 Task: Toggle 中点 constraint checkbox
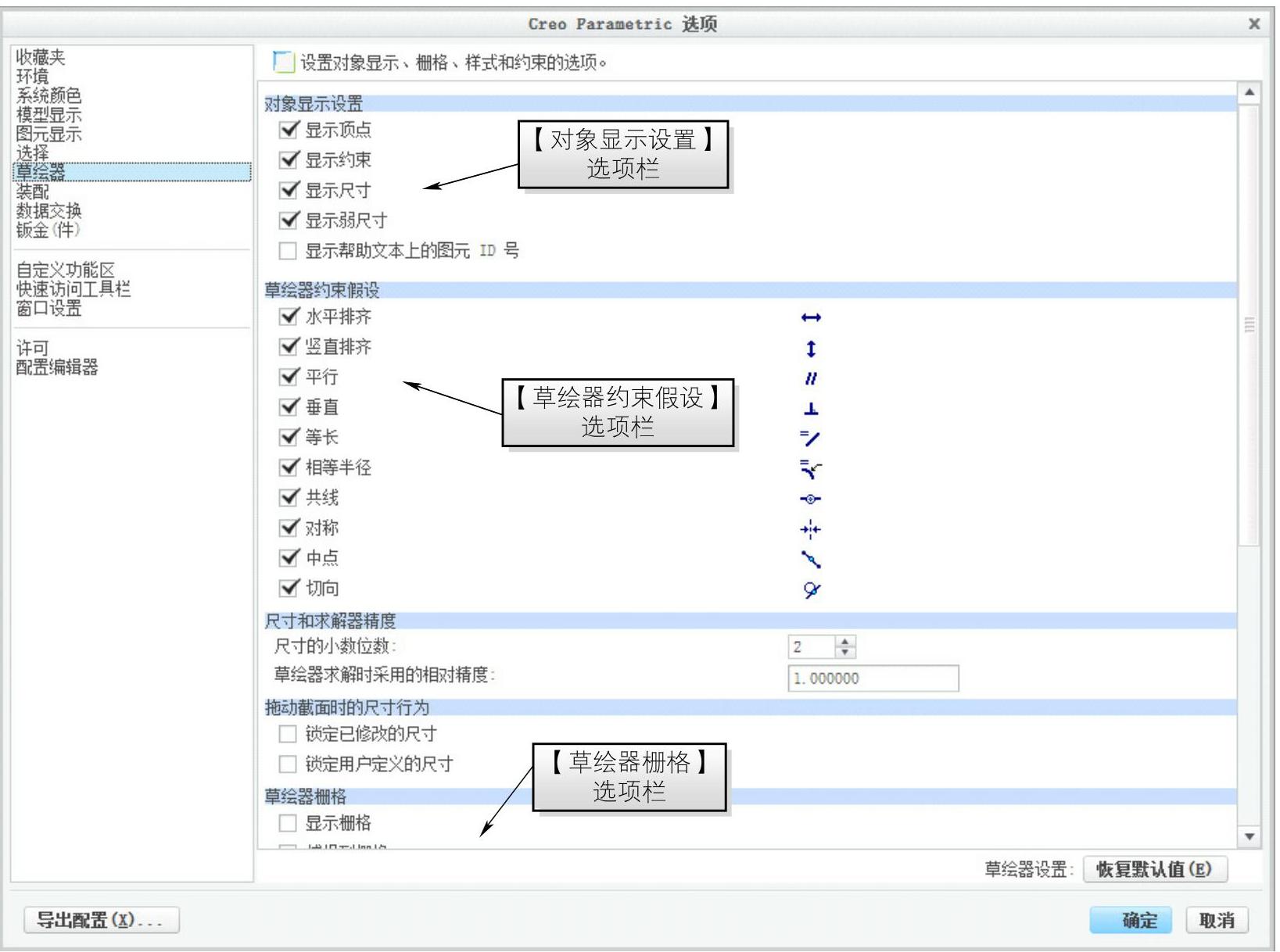289,557
